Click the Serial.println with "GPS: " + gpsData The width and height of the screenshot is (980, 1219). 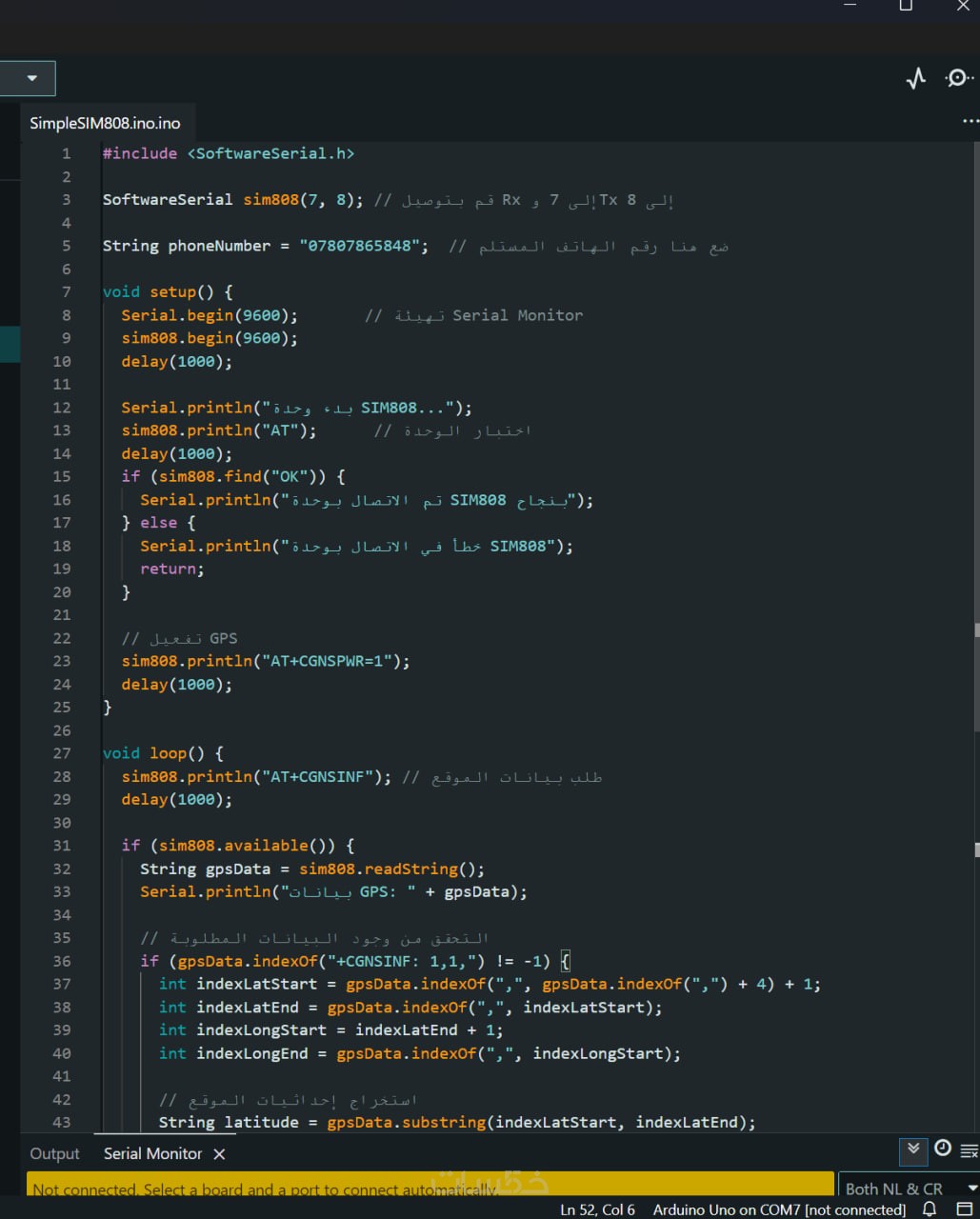pyautogui.click(x=333, y=891)
